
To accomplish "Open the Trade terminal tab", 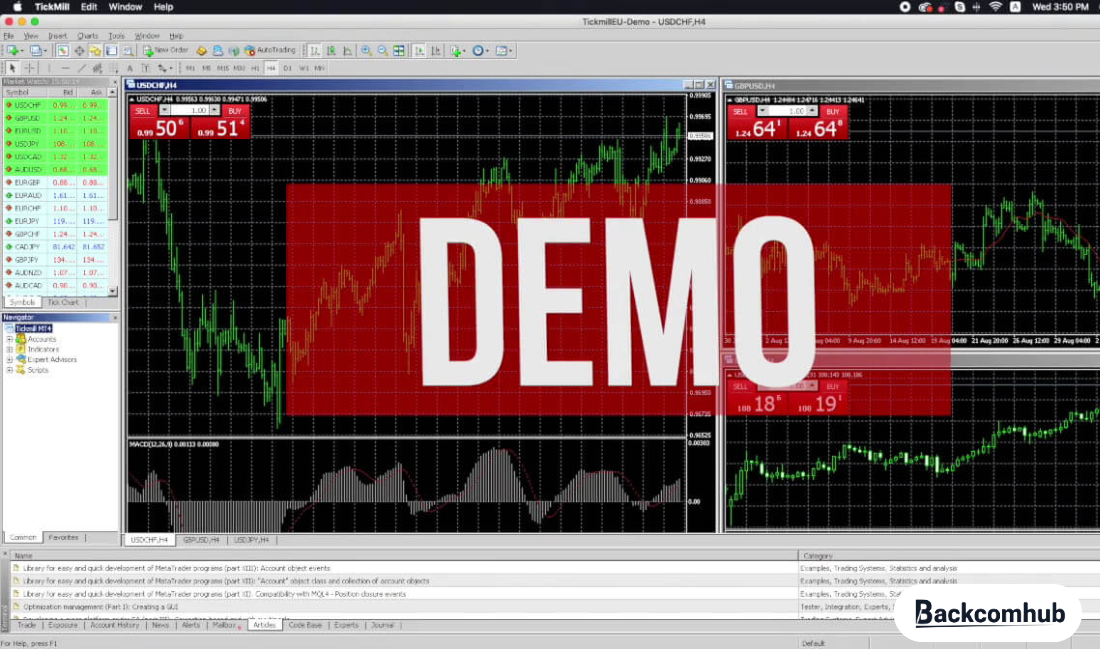I will 27,626.
